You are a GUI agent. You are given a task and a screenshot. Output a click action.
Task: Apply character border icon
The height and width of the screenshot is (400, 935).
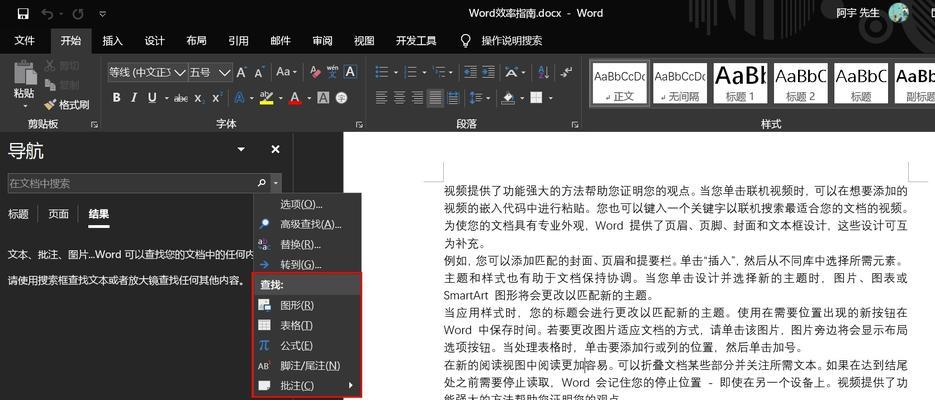(x=350, y=72)
